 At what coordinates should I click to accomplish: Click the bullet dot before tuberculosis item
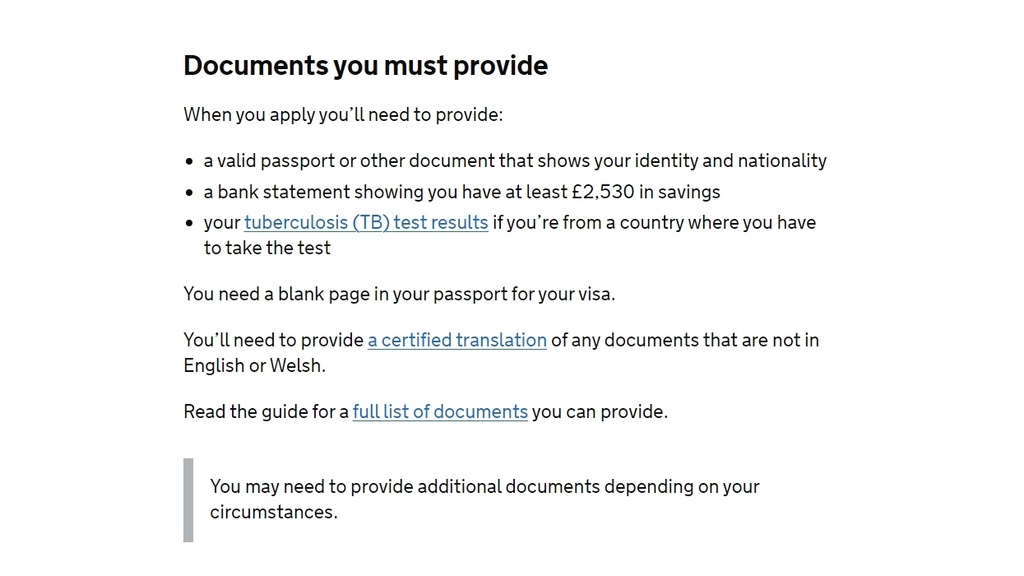coord(189,224)
